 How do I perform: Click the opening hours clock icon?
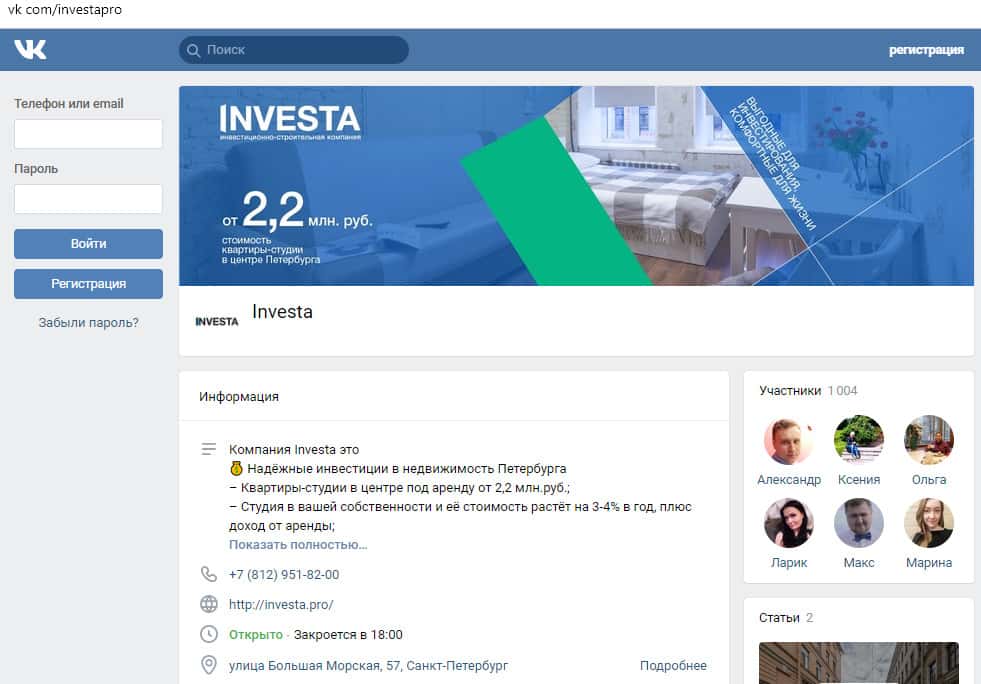pyautogui.click(x=208, y=634)
